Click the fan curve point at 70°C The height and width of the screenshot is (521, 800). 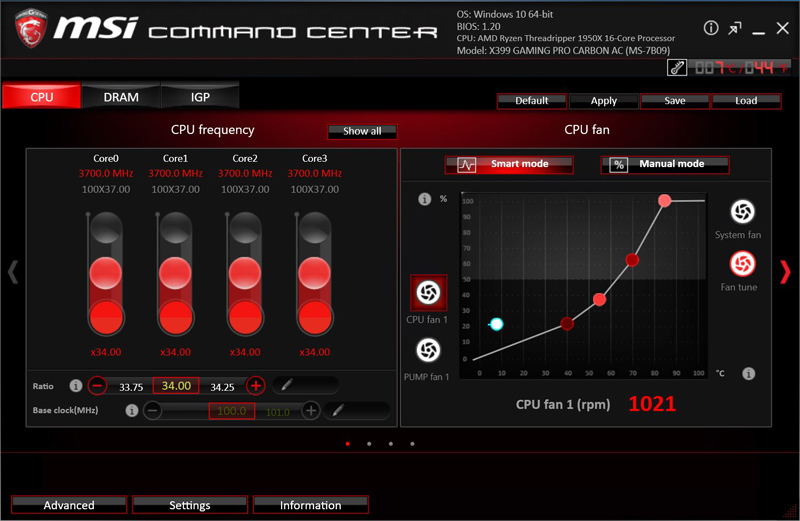pos(632,260)
